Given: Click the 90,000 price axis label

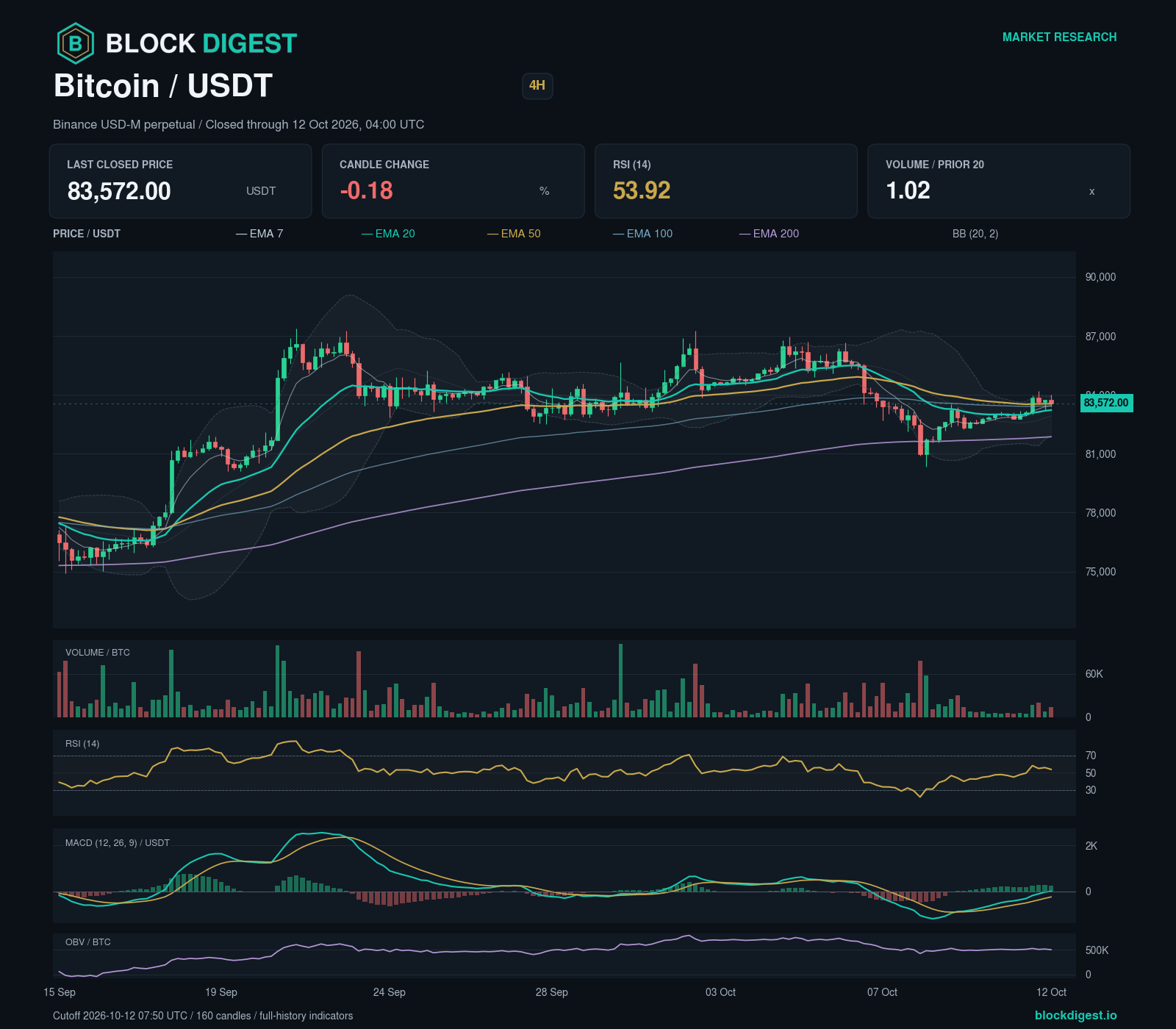Looking at the screenshot, I should pyautogui.click(x=1100, y=277).
